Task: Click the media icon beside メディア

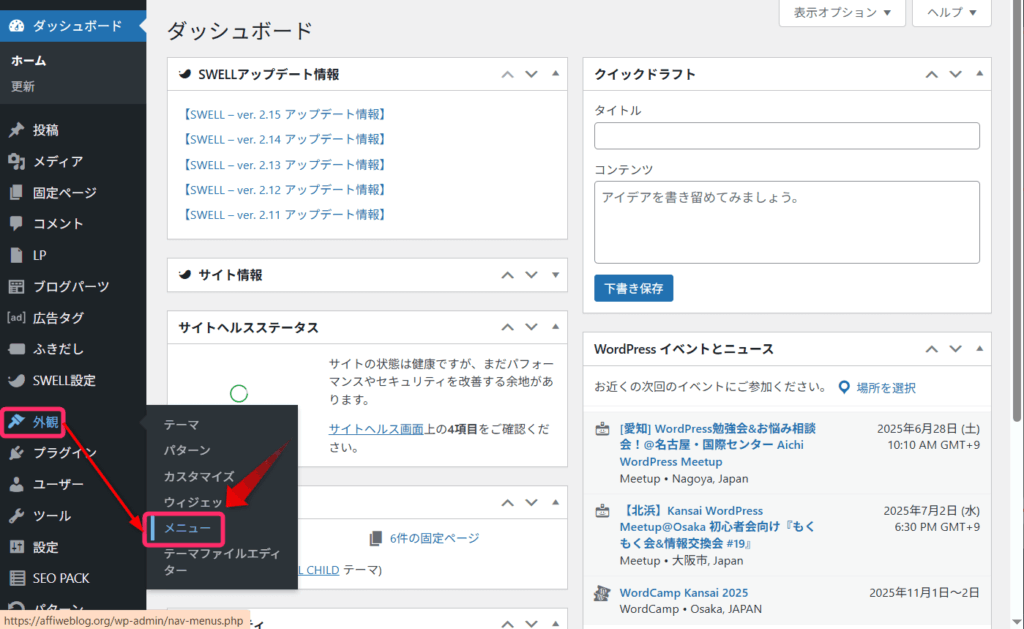Action: point(17,161)
